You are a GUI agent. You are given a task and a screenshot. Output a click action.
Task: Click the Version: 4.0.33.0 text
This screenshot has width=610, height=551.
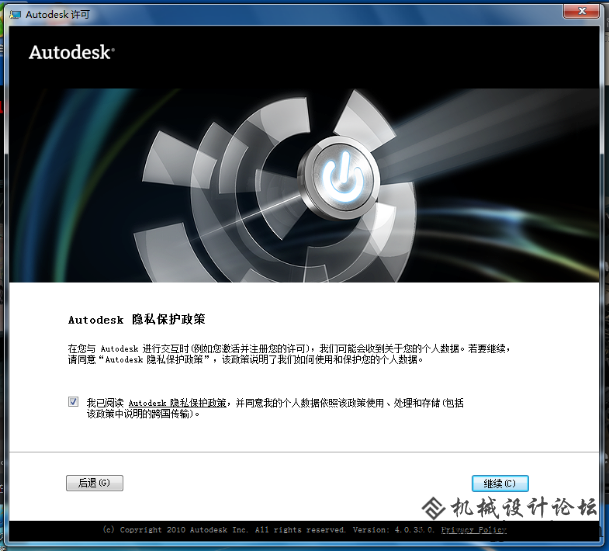click(x=394, y=530)
